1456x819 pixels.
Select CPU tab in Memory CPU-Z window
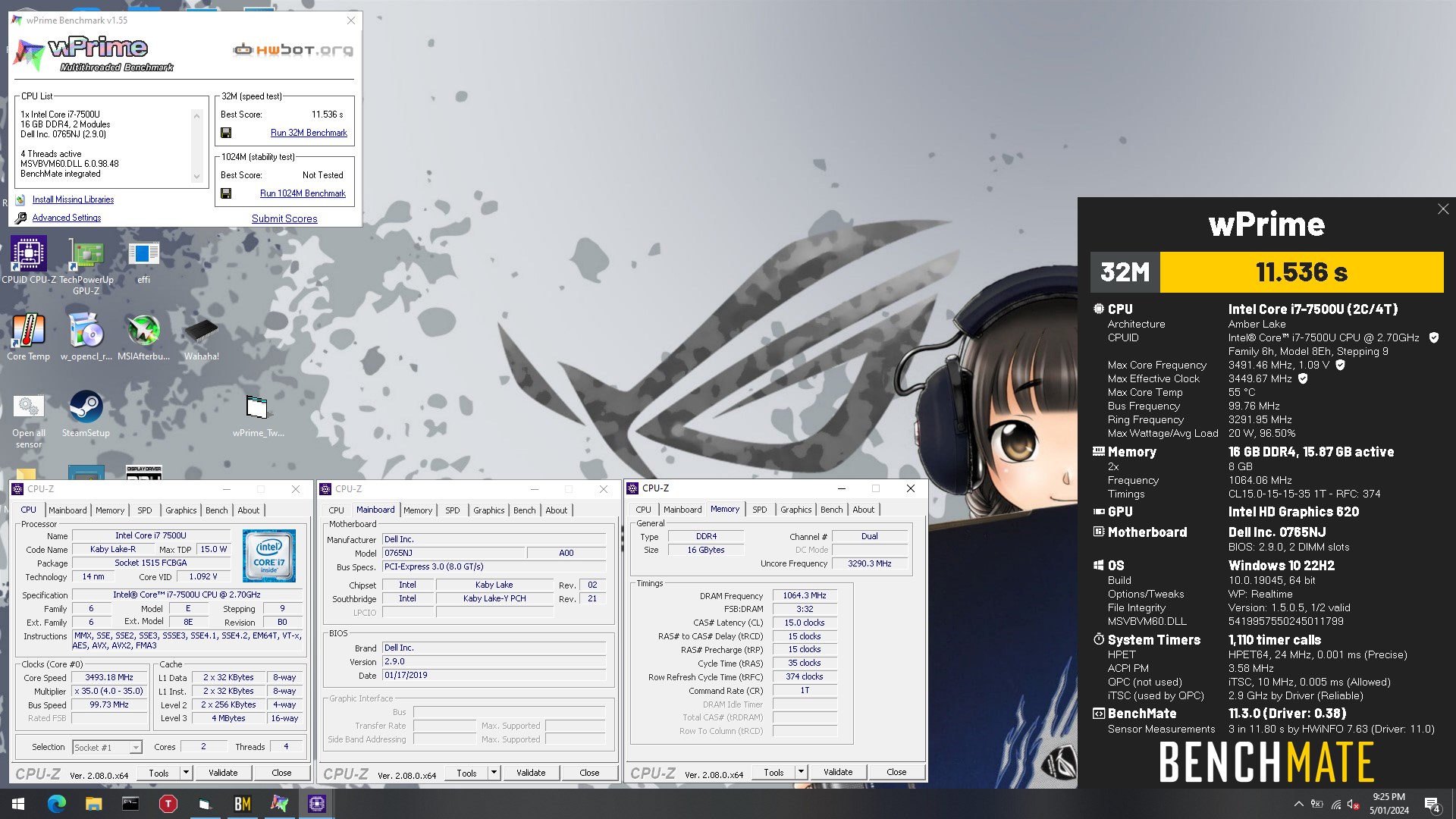(x=644, y=510)
